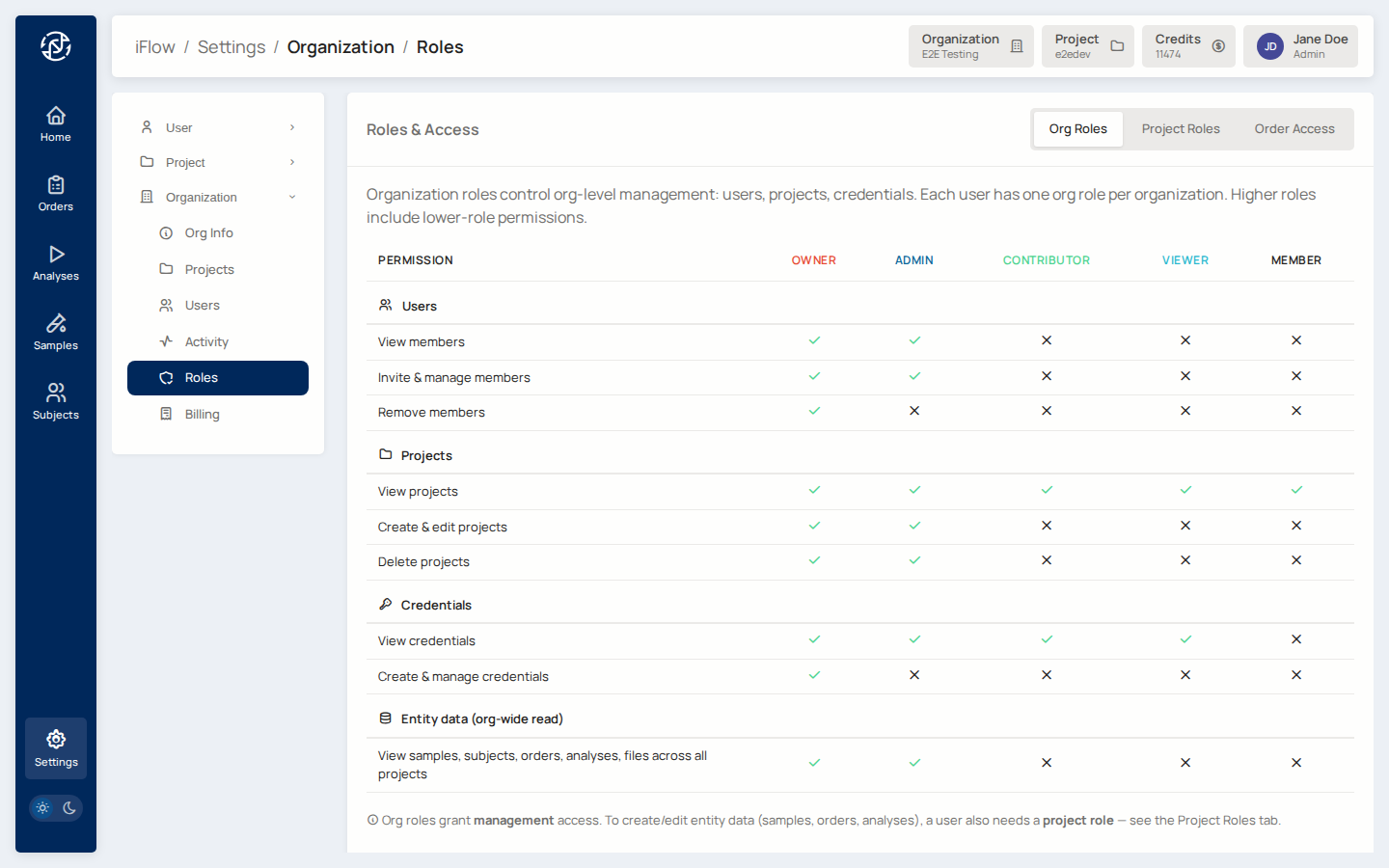This screenshot has width=1389, height=868.
Task: Expand the Project settings section
Action: pyautogui.click(x=218, y=162)
